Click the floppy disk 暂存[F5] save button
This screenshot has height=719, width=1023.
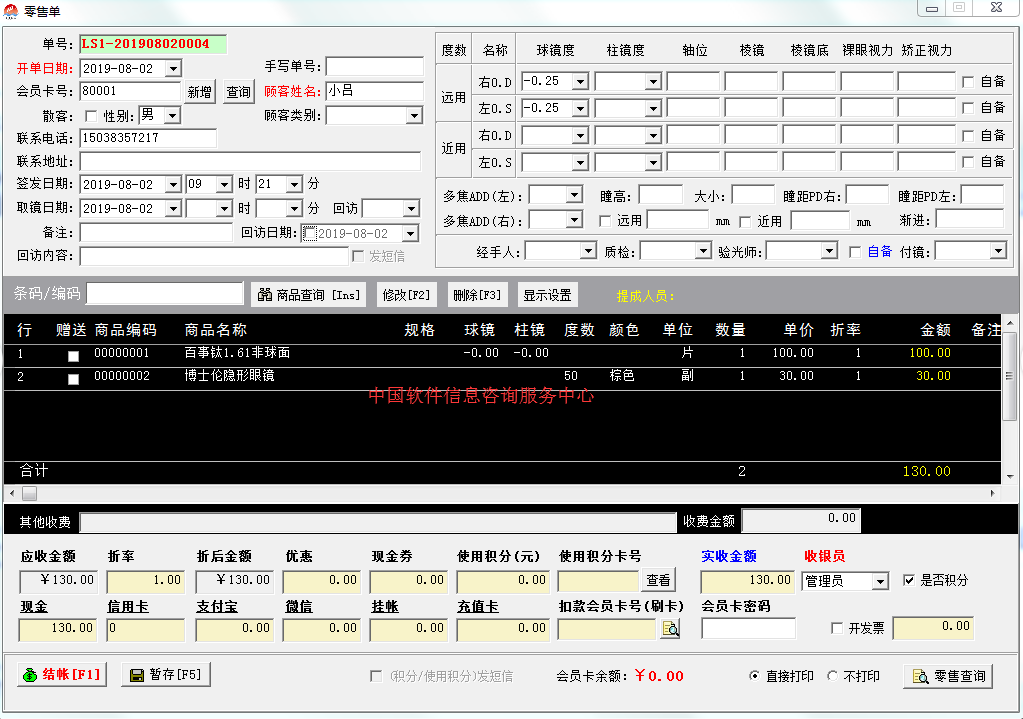pyautogui.click(x=166, y=675)
